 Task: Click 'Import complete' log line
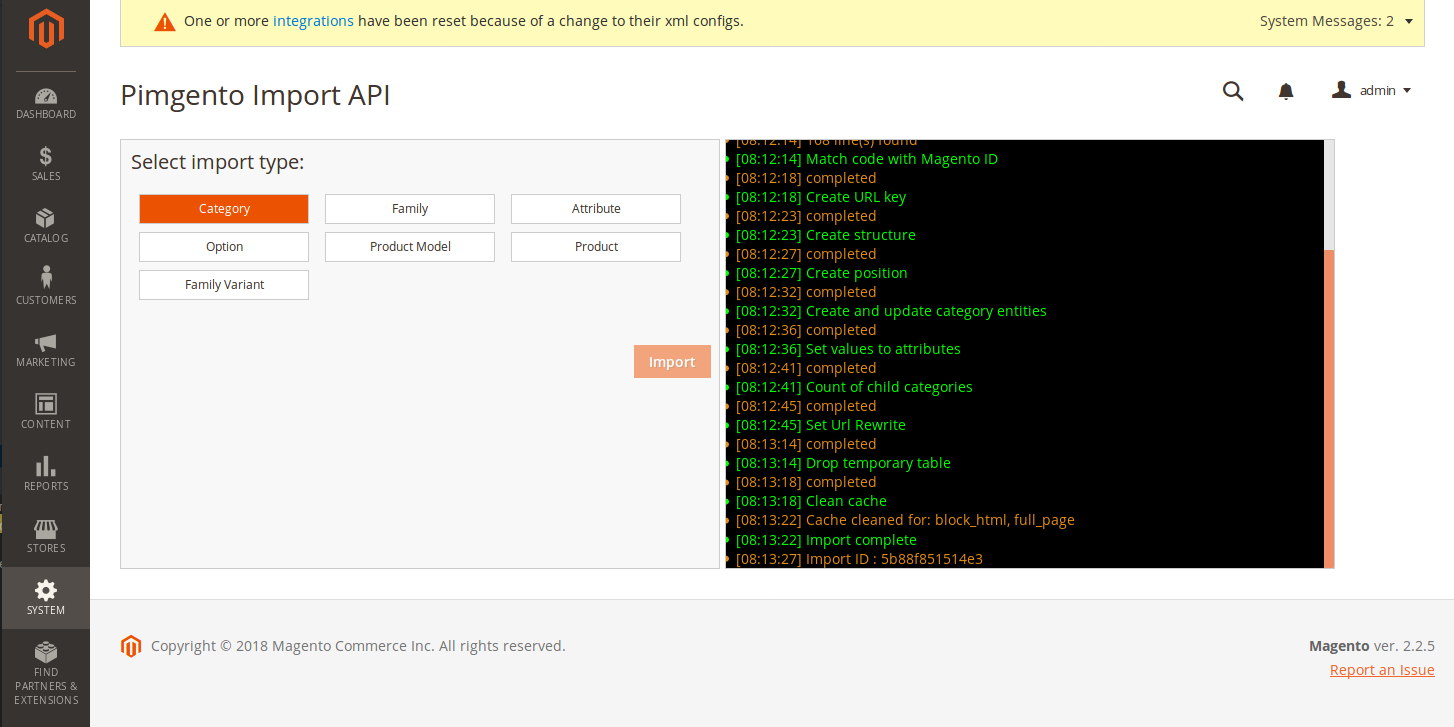click(x=826, y=540)
